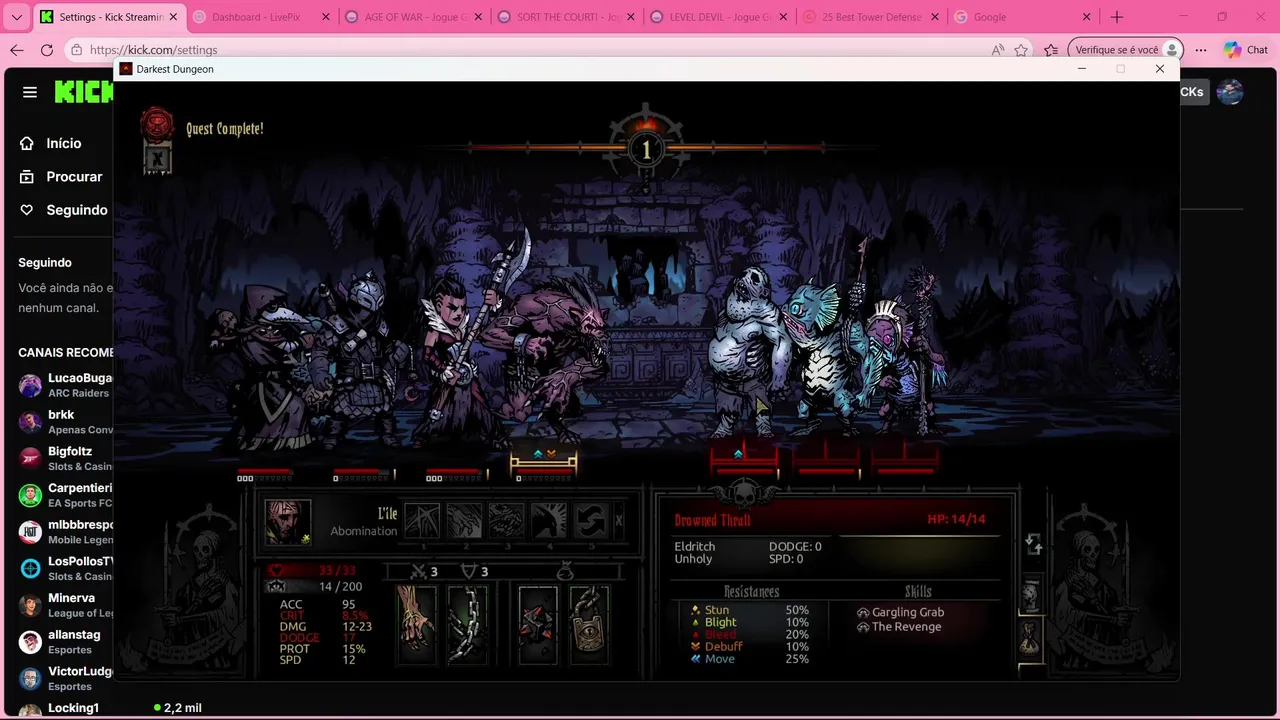Select the padlock trinket slot
The image size is (1280, 720).
point(589,624)
